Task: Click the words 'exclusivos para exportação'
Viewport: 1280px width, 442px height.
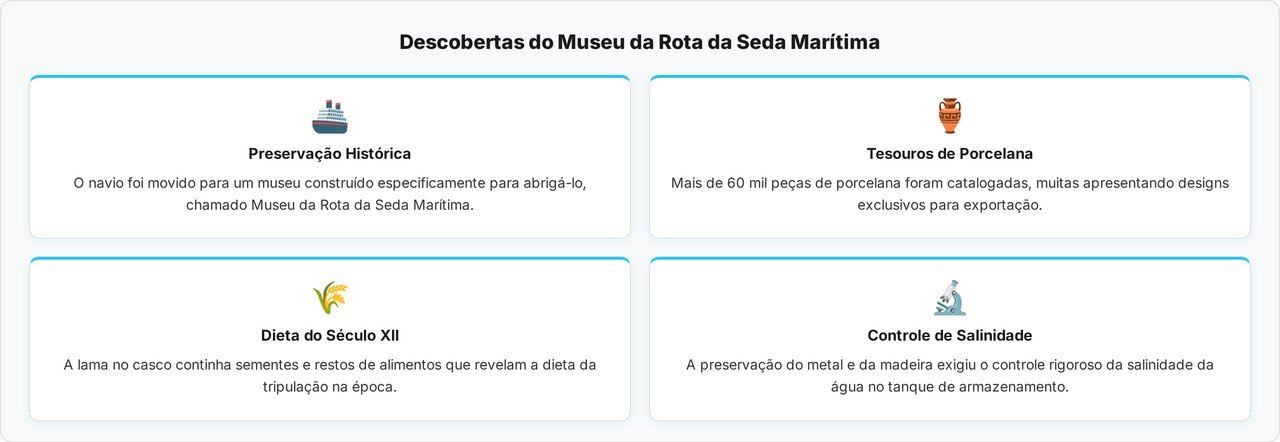Action: pos(949,205)
